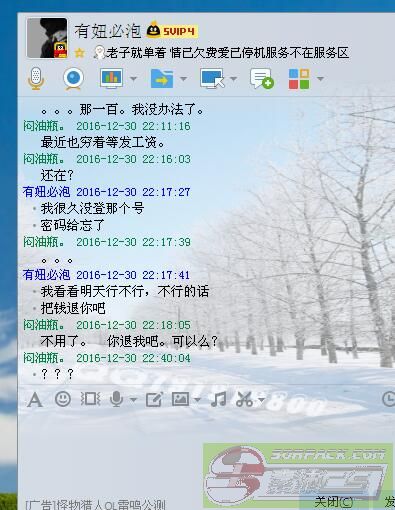The width and height of the screenshot is (395, 510).
Task: Click the signature text 老子就单着
Action: [x=136, y=53]
